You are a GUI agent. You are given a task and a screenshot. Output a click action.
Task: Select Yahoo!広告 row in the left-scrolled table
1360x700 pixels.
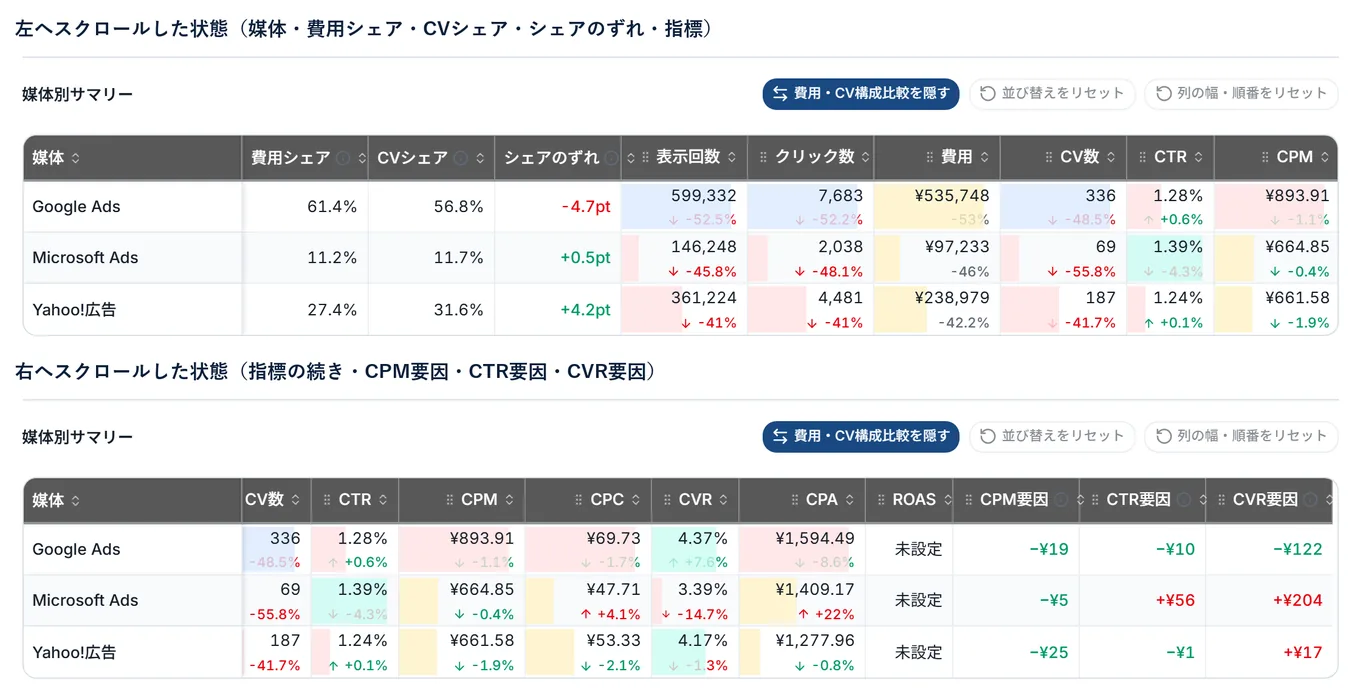click(680, 309)
